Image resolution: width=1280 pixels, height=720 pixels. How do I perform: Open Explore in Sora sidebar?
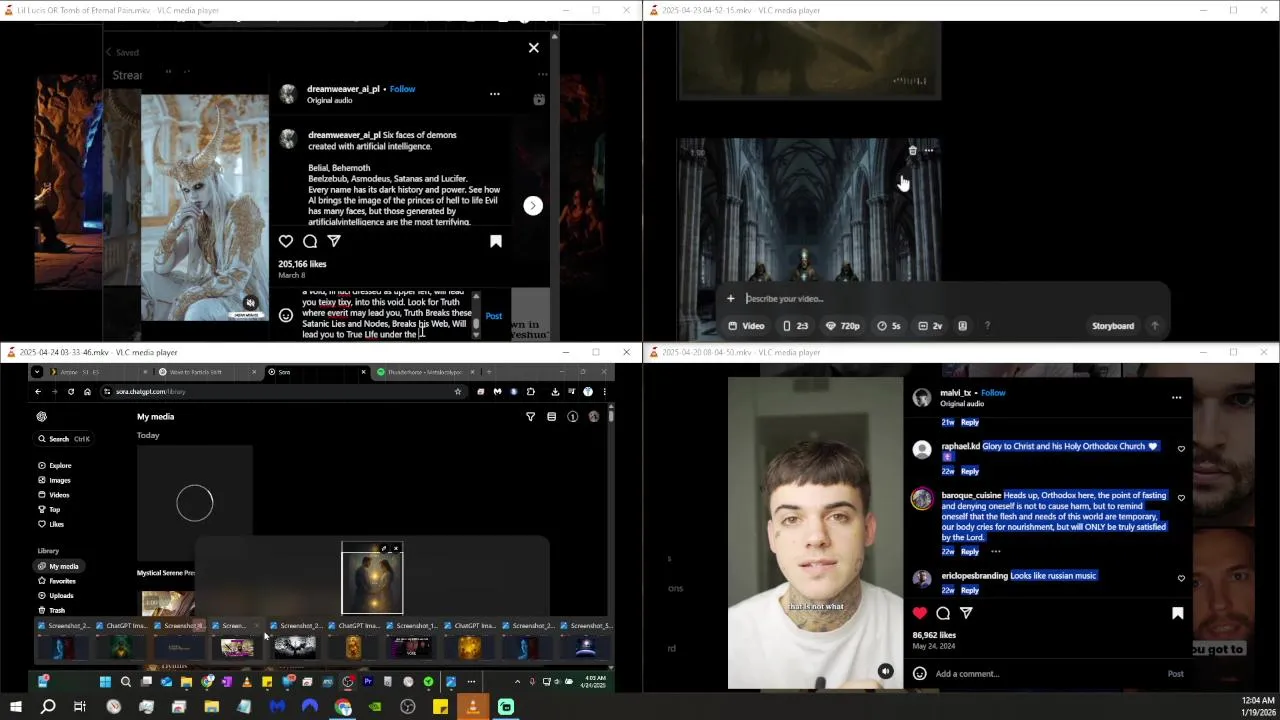[55, 466]
